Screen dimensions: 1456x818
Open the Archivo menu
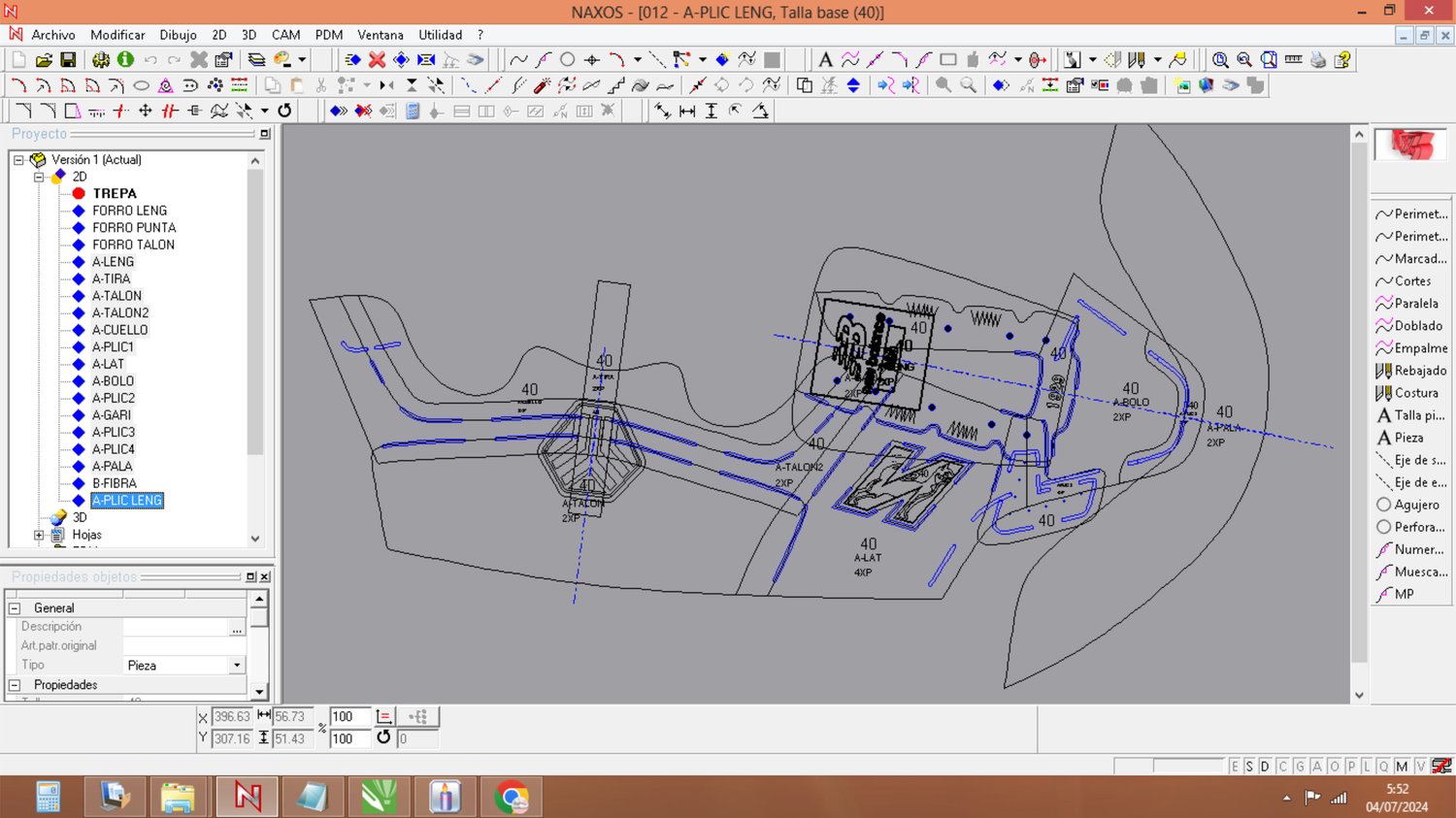coord(52,35)
